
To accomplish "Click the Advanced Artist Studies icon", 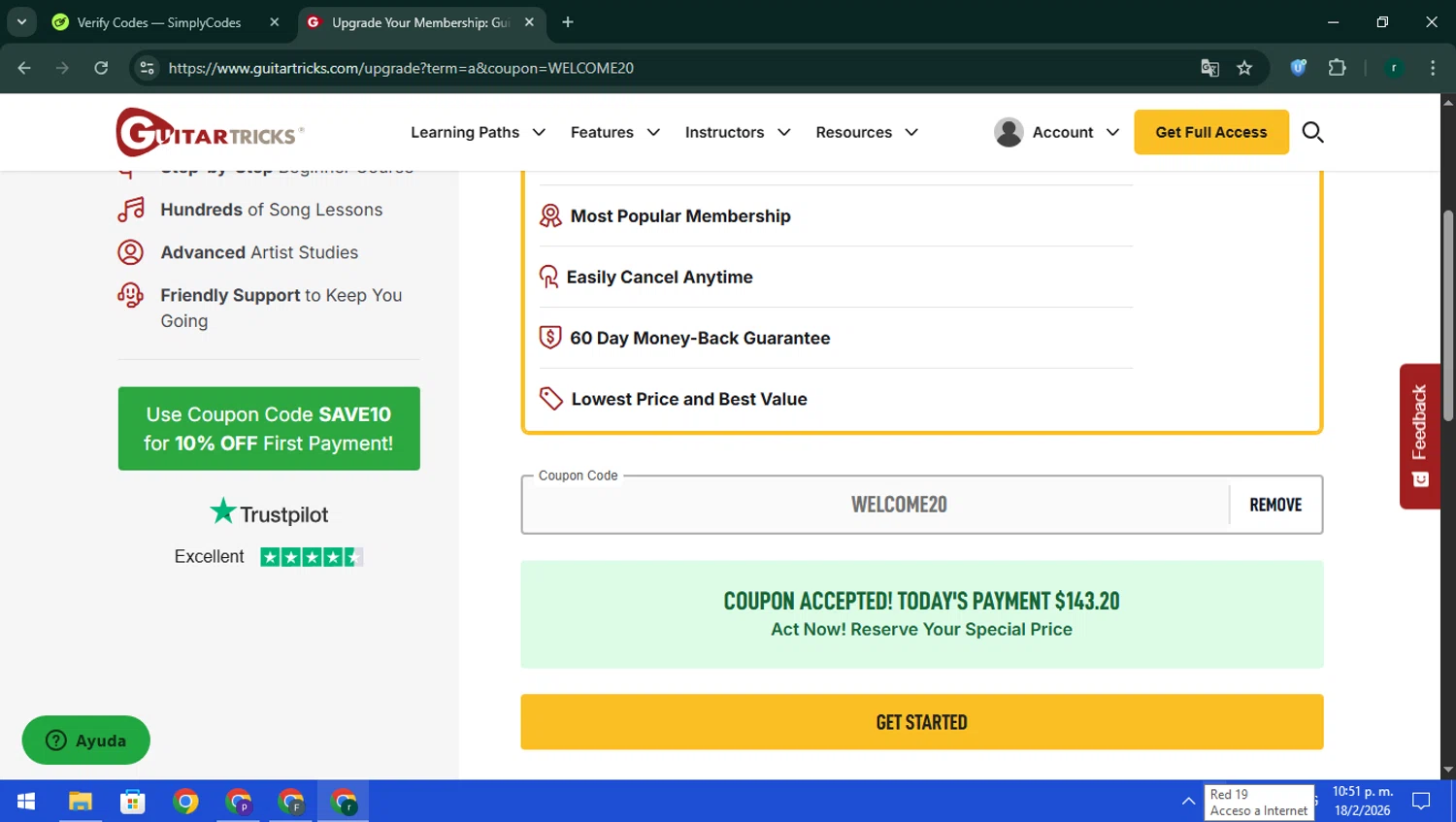I will tap(131, 252).
